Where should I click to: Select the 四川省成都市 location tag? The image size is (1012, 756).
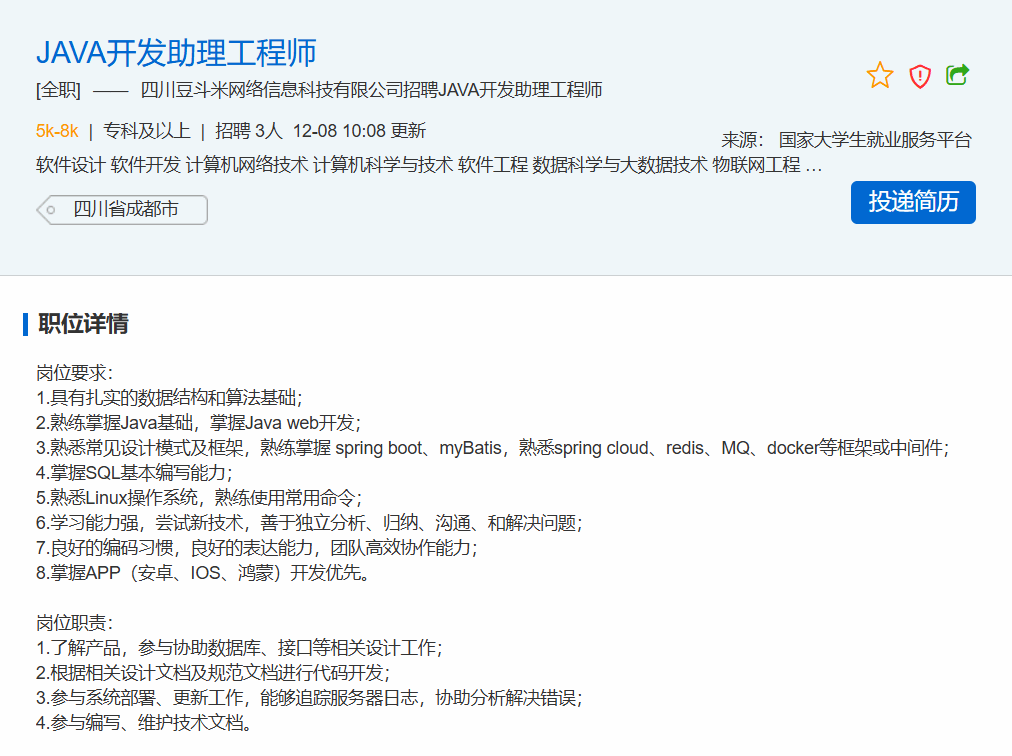(x=125, y=210)
